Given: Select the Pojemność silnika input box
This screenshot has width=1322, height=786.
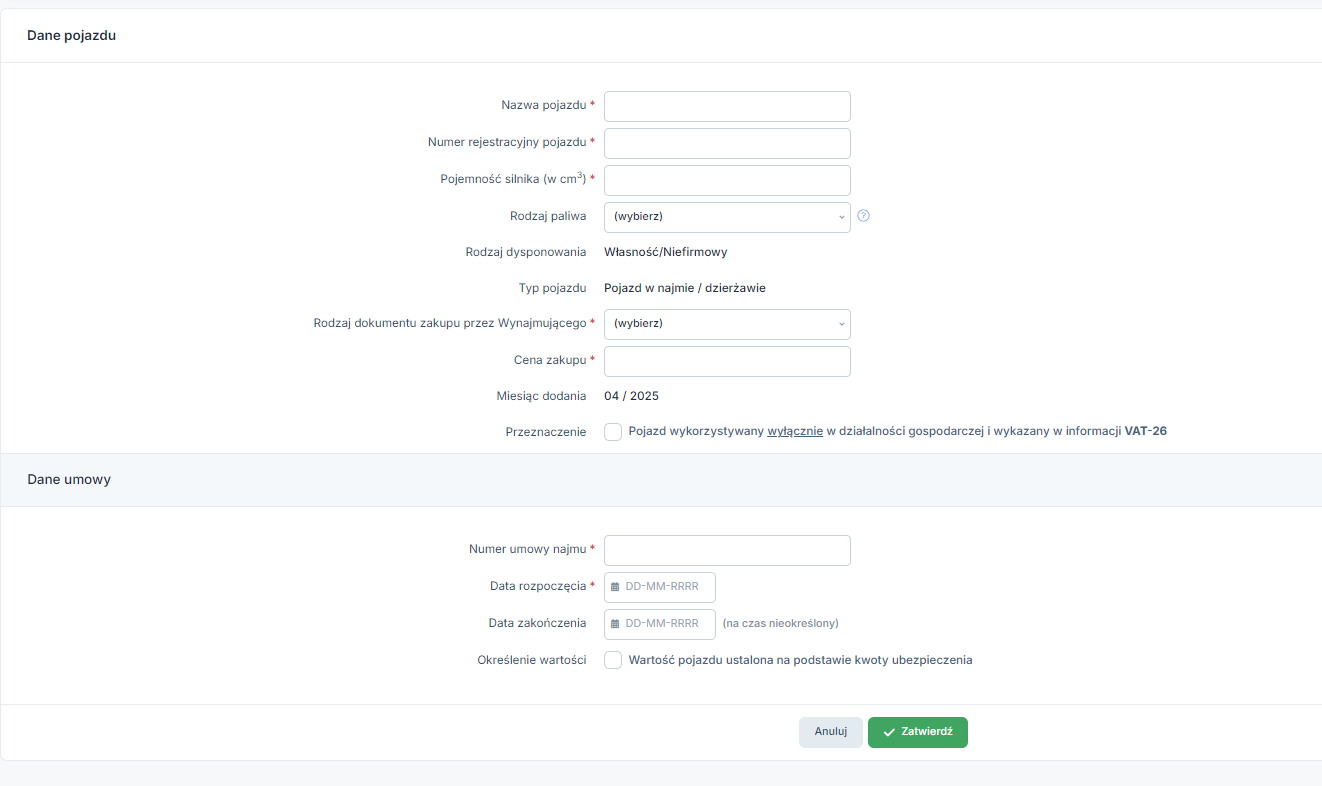Looking at the screenshot, I should click(727, 180).
